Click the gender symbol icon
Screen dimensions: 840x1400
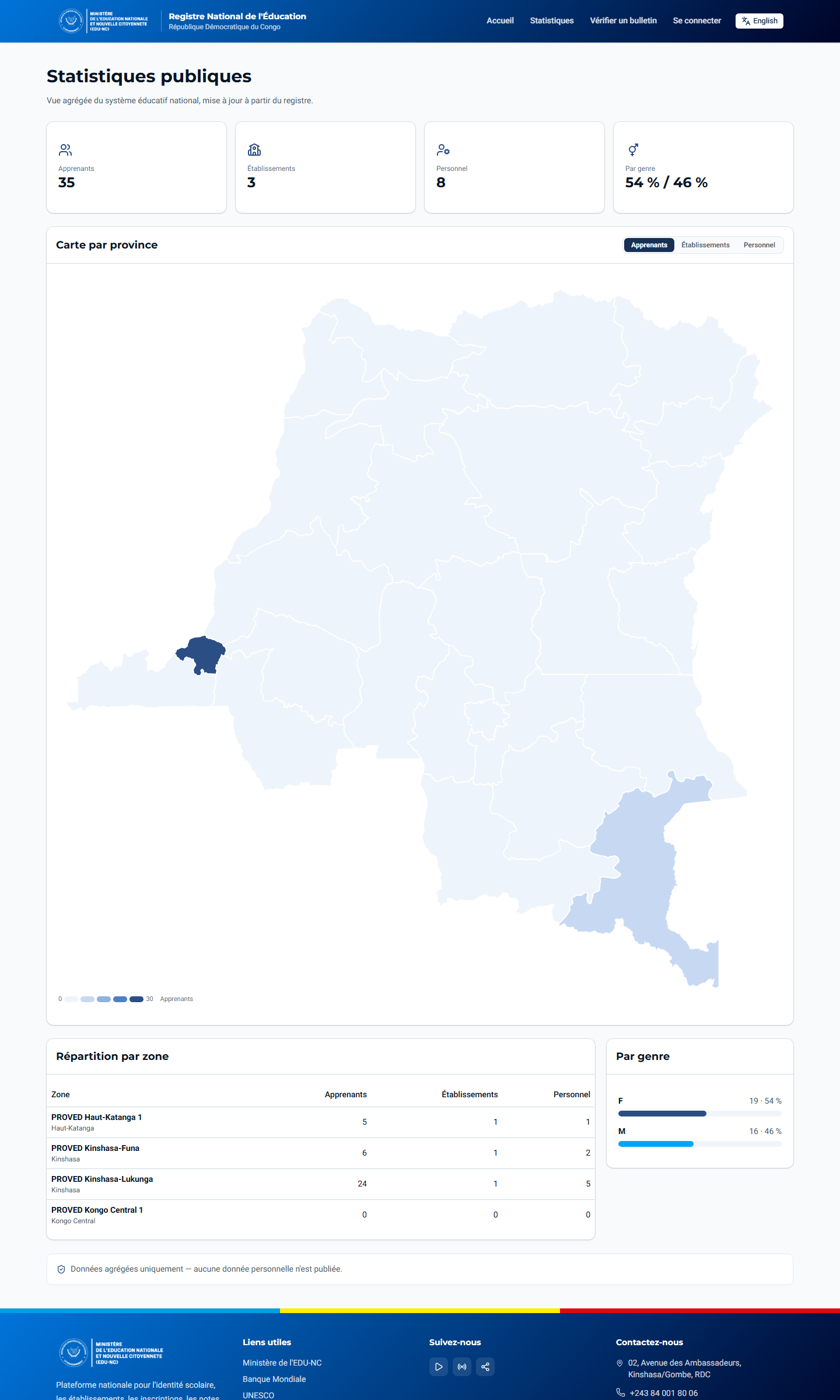coord(633,150)
